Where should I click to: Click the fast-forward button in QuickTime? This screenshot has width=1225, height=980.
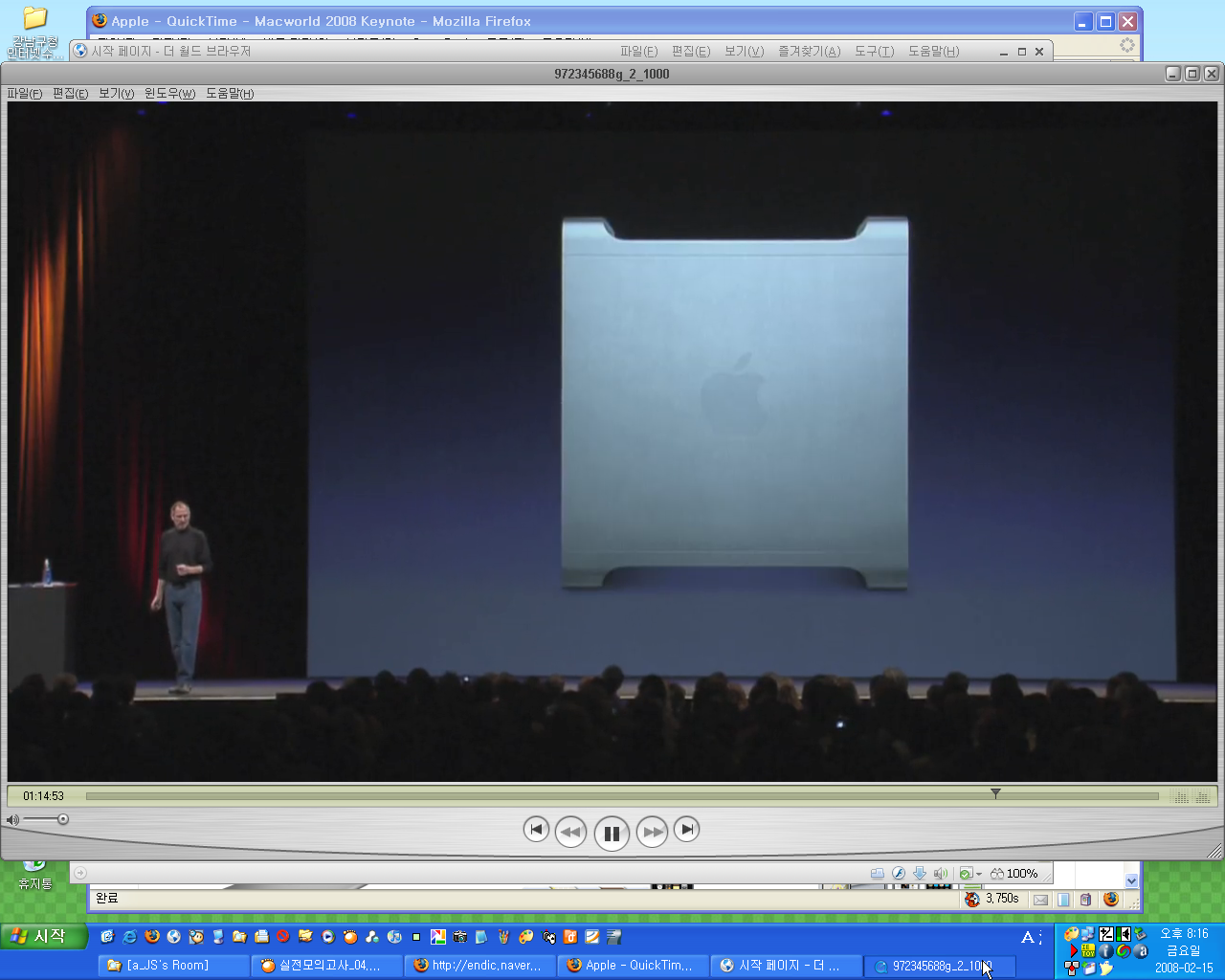click(653, 832)
